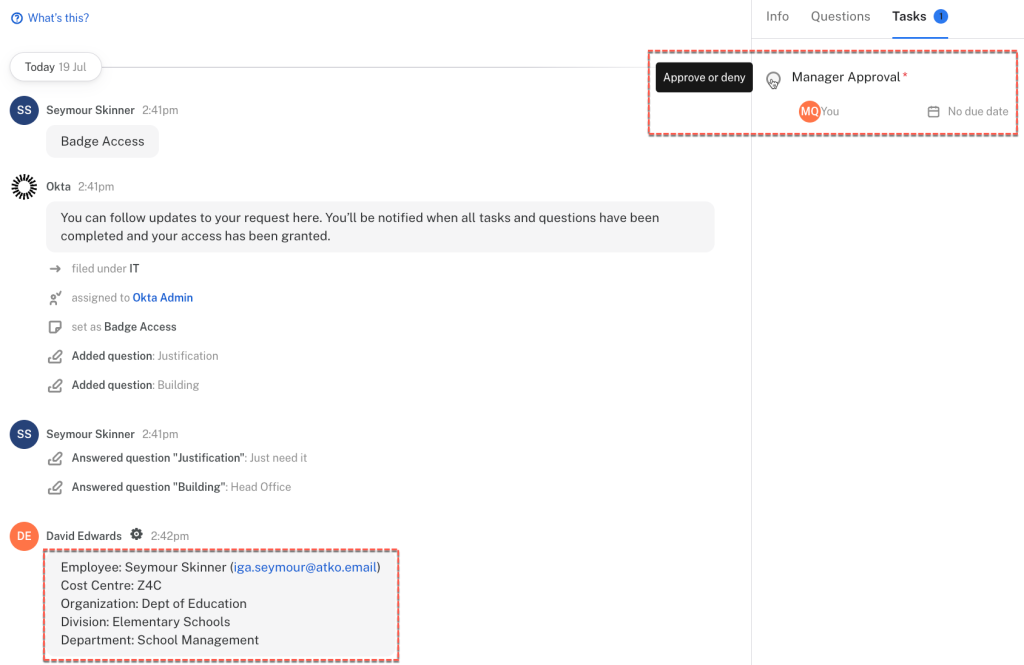The width and height of the screenshot is (1024, 665).
Task: Switch to the Info tab
Action: coord(777,17)
